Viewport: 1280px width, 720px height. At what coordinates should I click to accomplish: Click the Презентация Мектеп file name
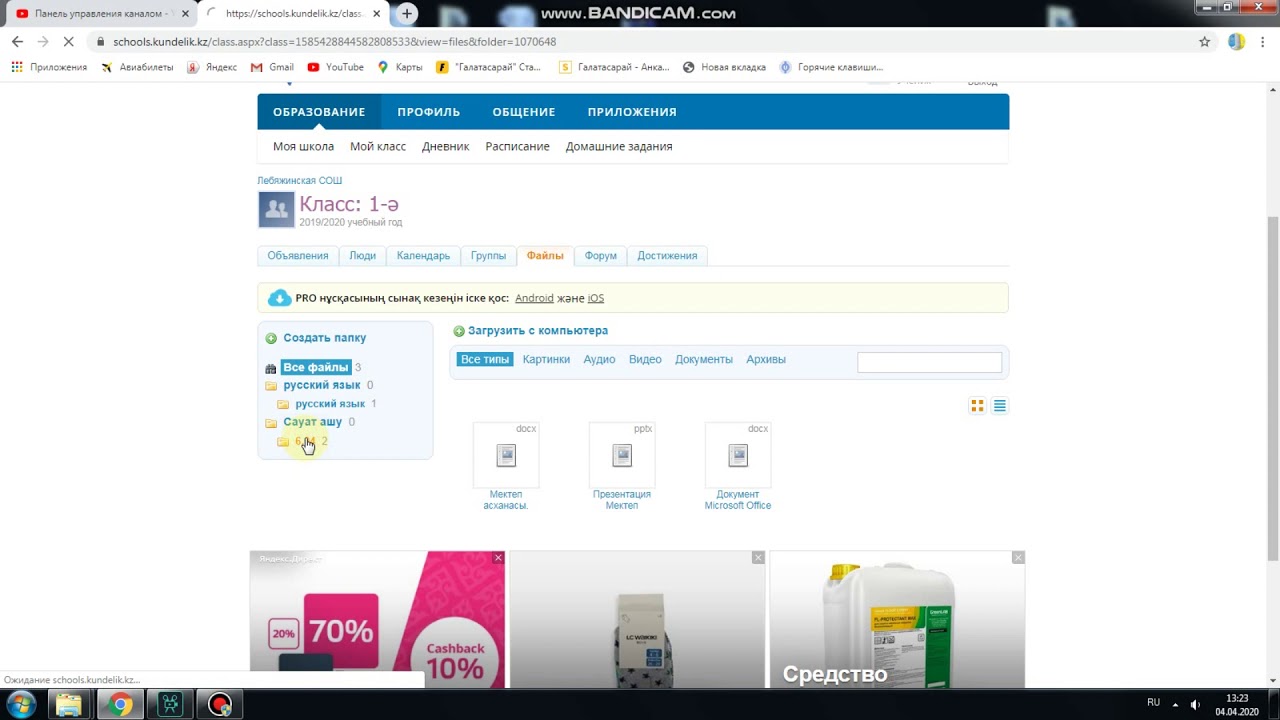click(622, 500)
